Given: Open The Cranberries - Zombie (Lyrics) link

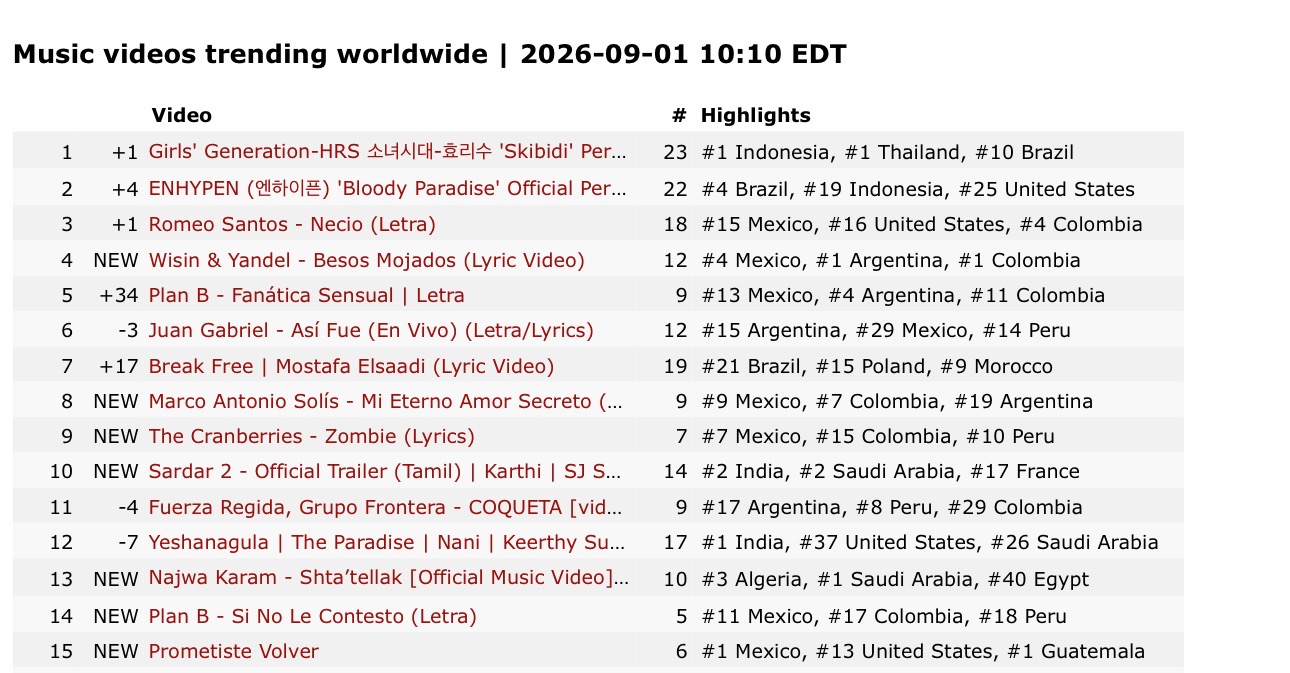Looking at the screenshot, I should coord(311,436).
